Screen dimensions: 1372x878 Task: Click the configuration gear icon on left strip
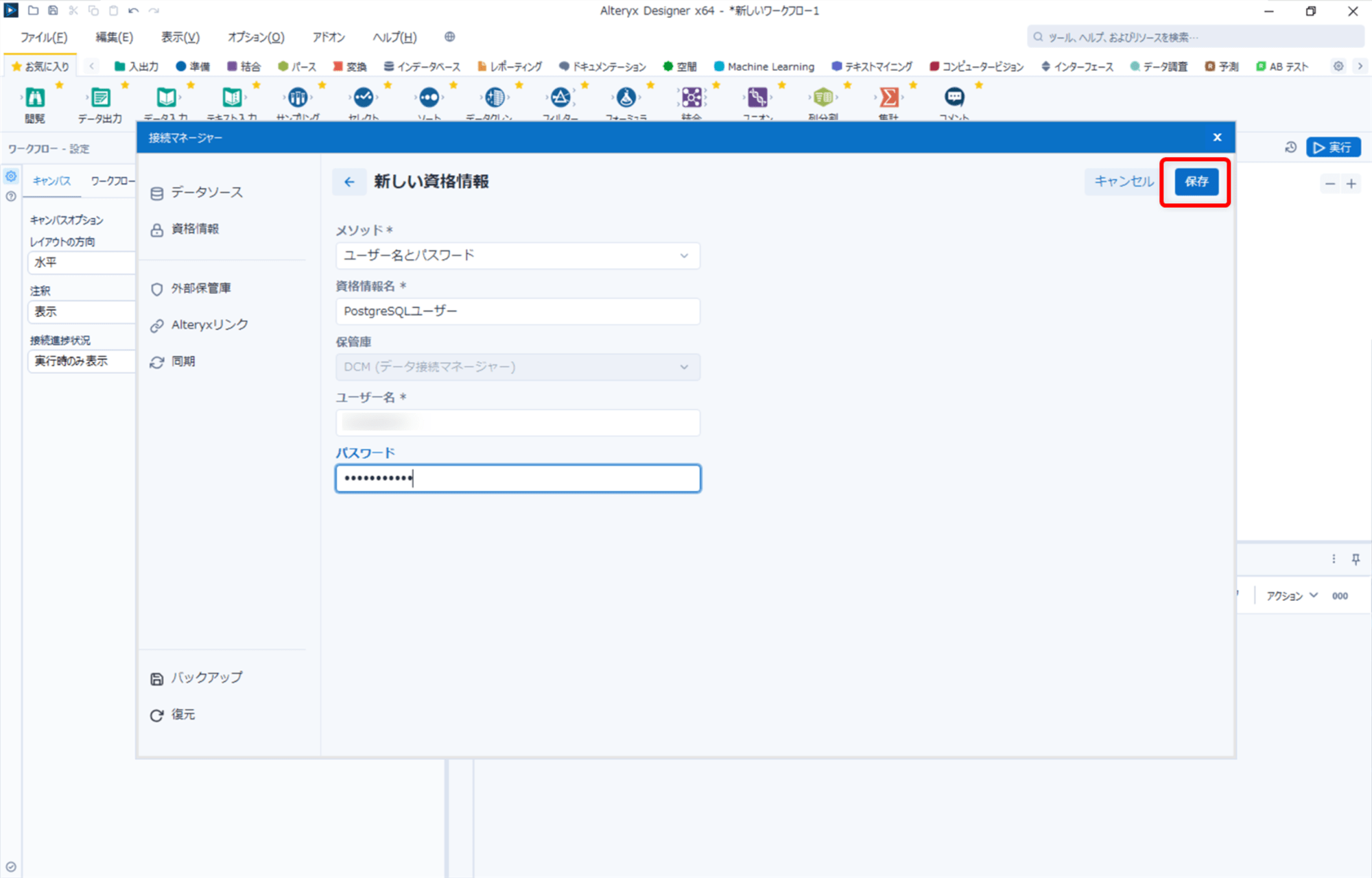coord(11,176)
